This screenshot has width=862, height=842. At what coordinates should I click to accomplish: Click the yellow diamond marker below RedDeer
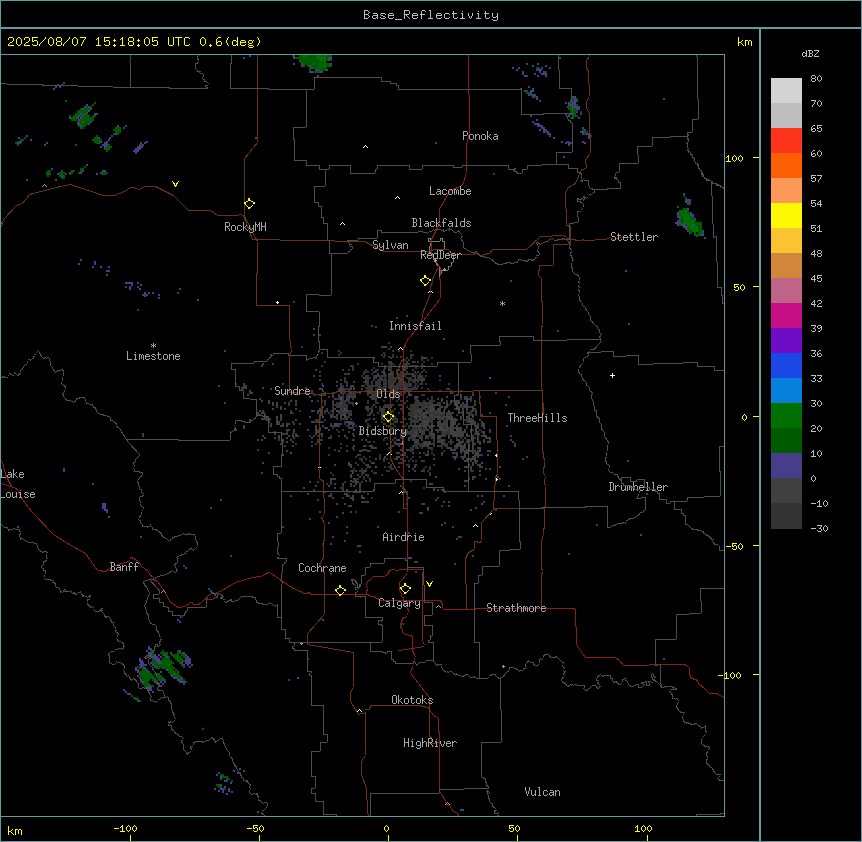click(x=425, y=281)
